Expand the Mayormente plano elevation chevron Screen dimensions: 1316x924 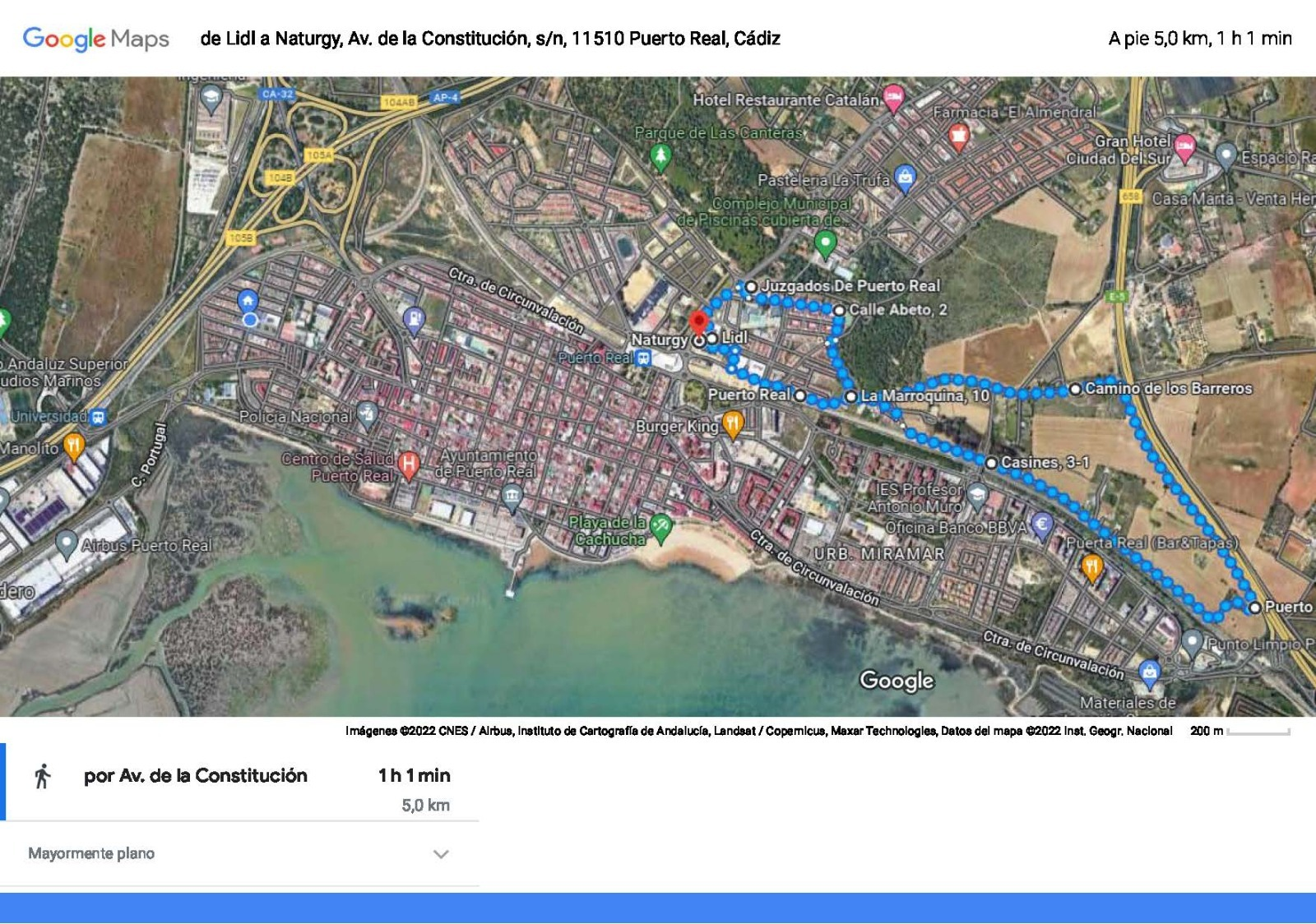tap(441, 854)
